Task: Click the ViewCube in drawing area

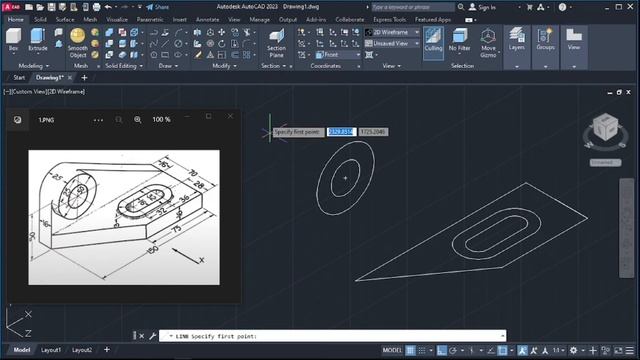Action: [606, 127]
